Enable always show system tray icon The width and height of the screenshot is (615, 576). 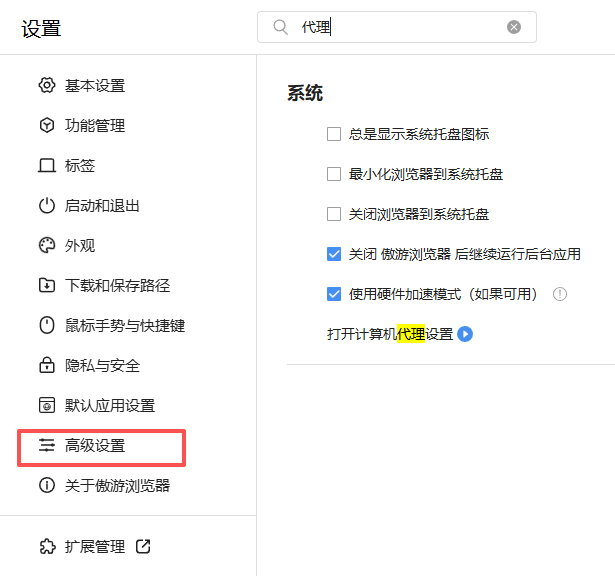(335, 134)
